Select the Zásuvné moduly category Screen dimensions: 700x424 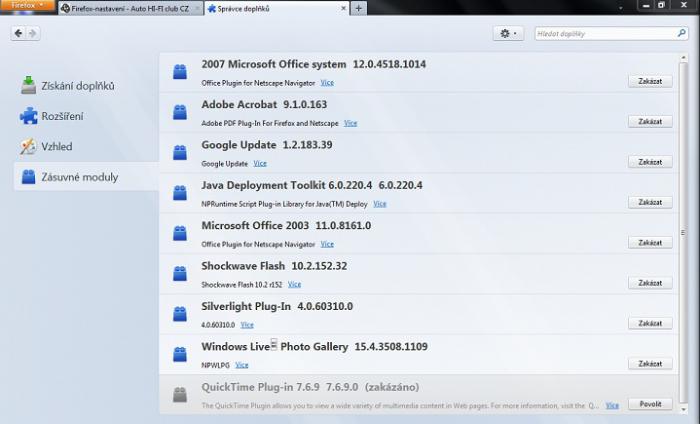(79, 177)
